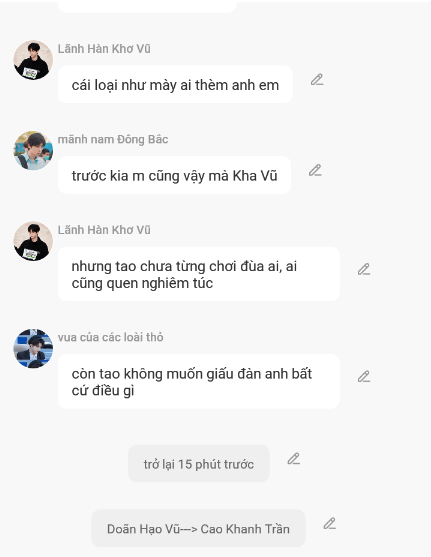Click the bubble 'cái loại như mày ai thèm anh em'
Viewport: 431px width, 557px height.
pos(175,85)
